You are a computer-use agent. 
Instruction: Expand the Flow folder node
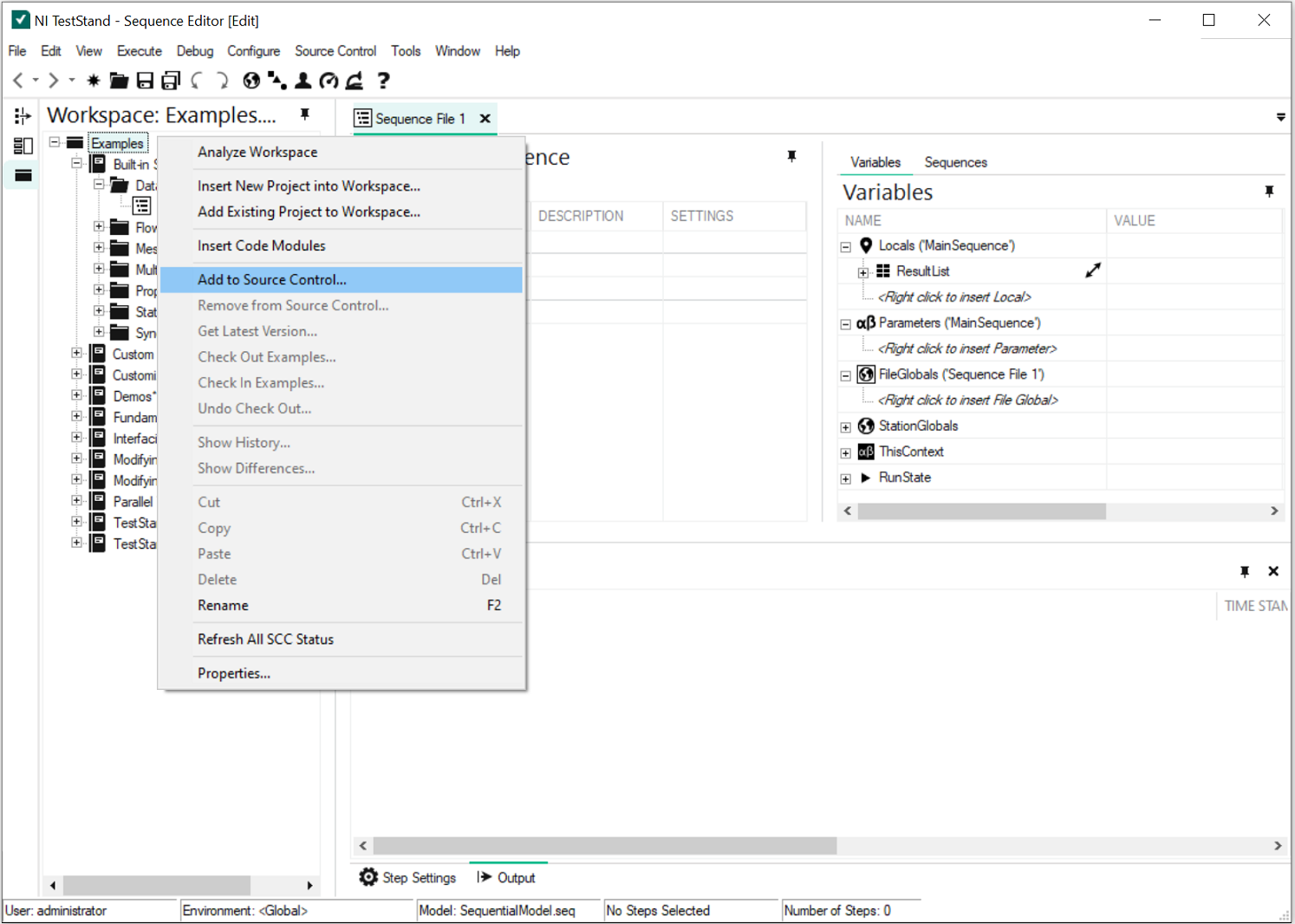coord(99,226)
